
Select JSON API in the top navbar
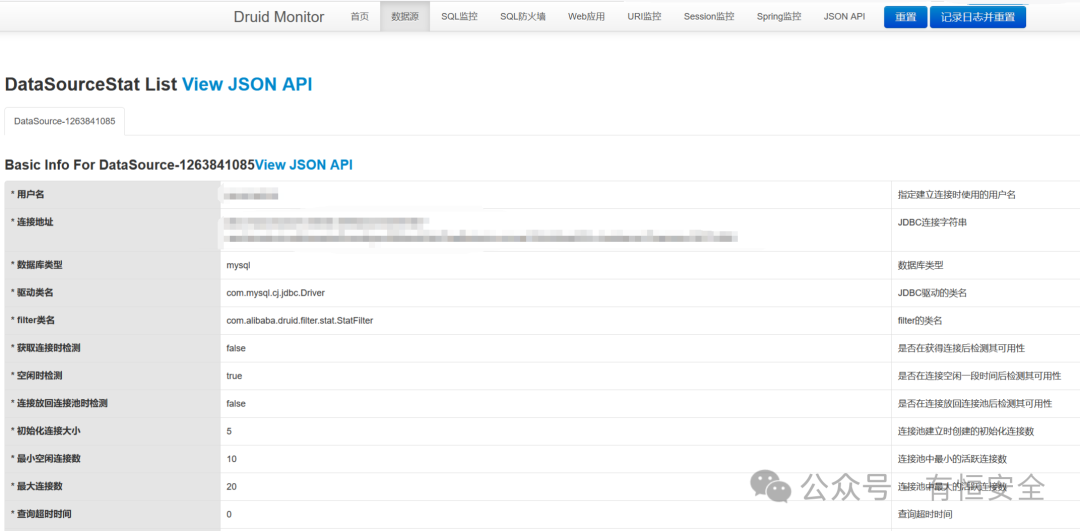point(844,17)
